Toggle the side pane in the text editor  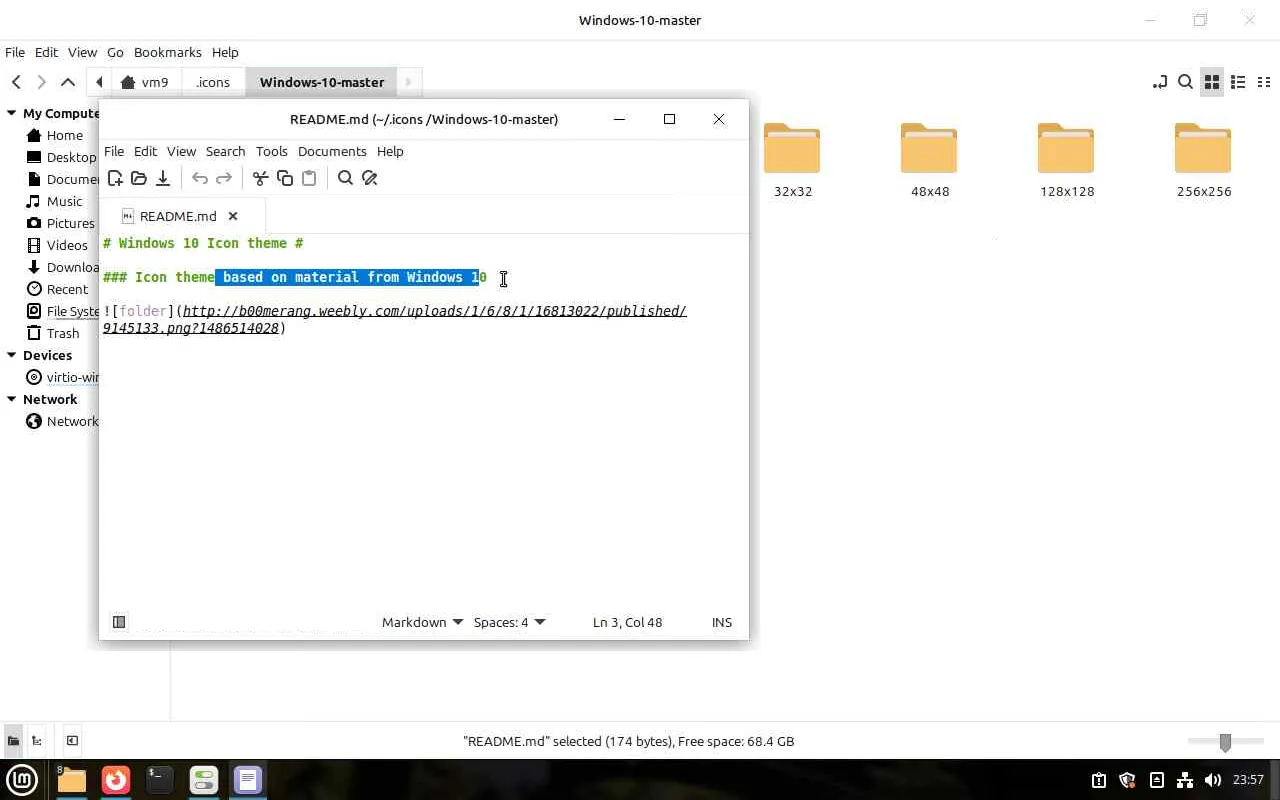pos(119,622)
